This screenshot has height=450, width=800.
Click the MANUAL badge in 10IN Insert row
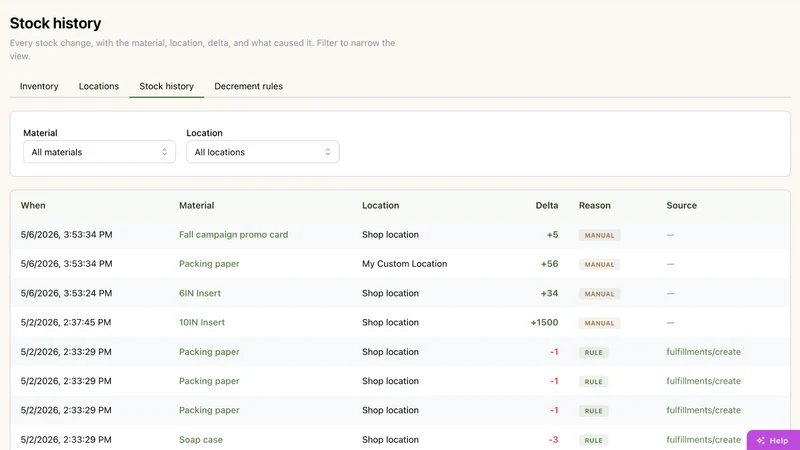(x=599, y=323)
